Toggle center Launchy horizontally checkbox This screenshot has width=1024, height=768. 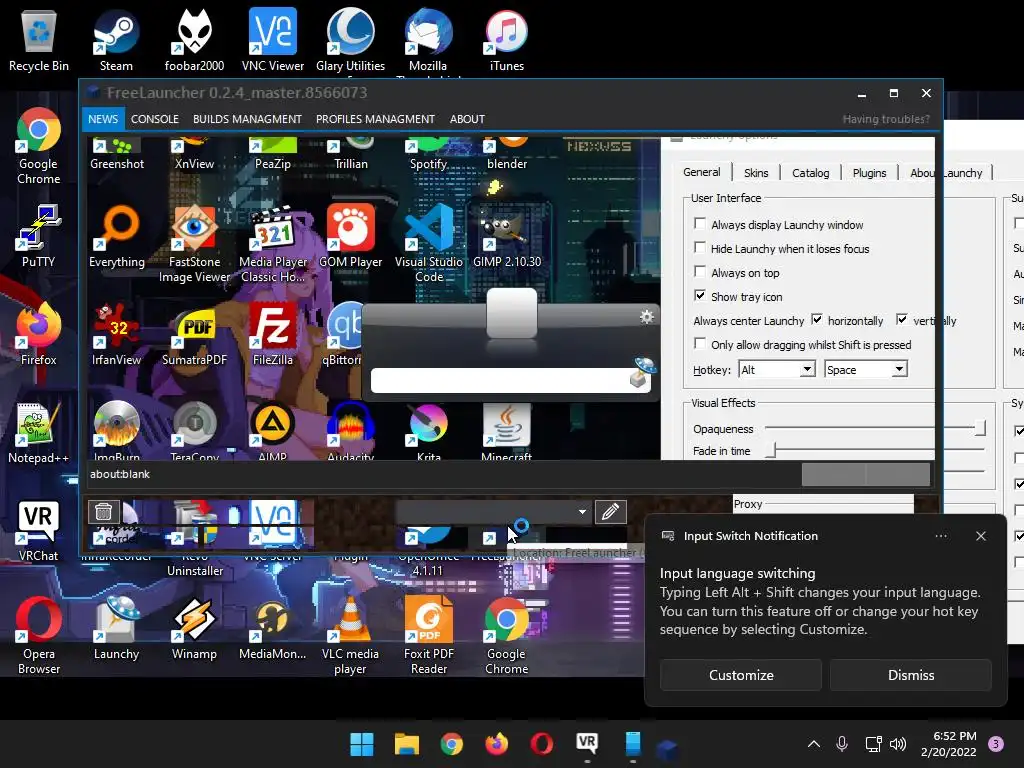tap(816, 320)
